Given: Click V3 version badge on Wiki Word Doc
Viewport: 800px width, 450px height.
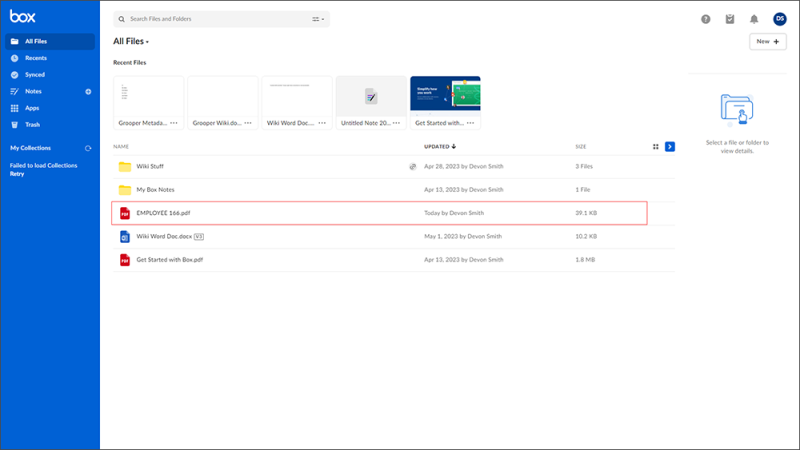Looking at the screenshot, I should click(x=199, y=237).
